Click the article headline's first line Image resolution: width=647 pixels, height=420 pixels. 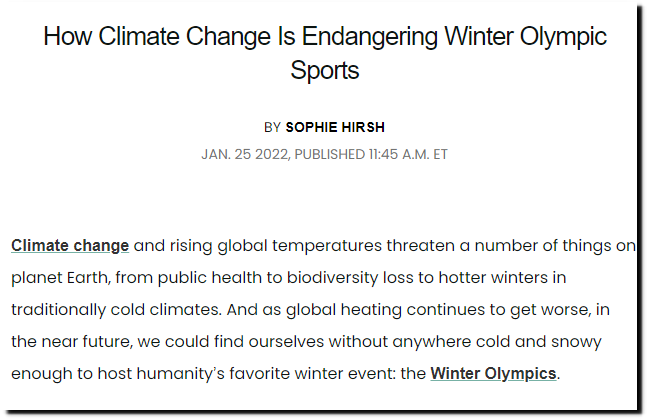pos(325,36)
